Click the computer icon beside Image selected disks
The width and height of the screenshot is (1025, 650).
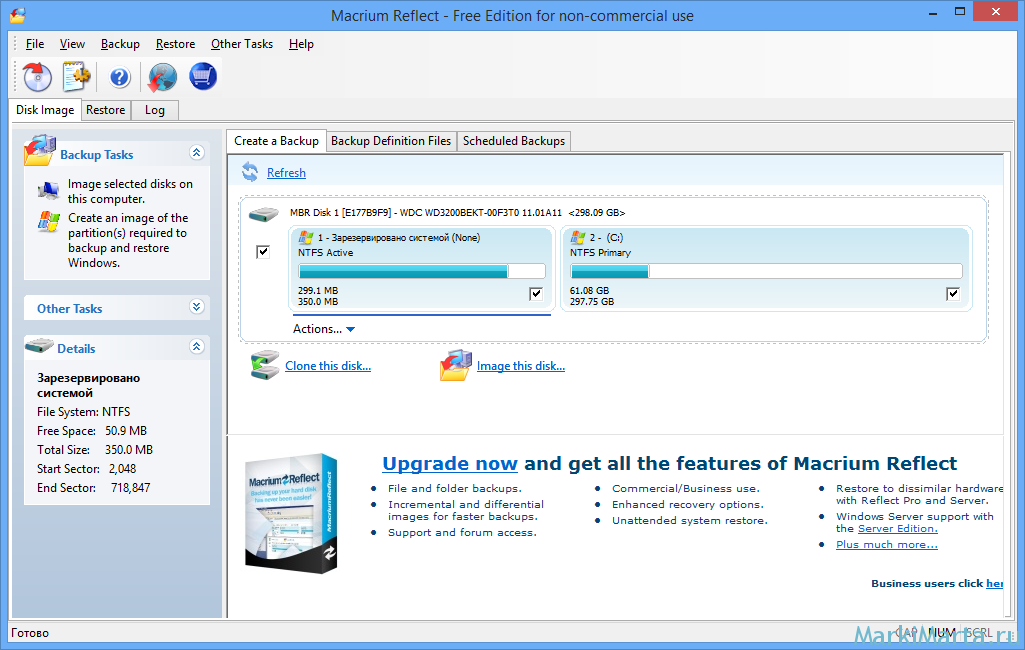[x=48, y=190]
